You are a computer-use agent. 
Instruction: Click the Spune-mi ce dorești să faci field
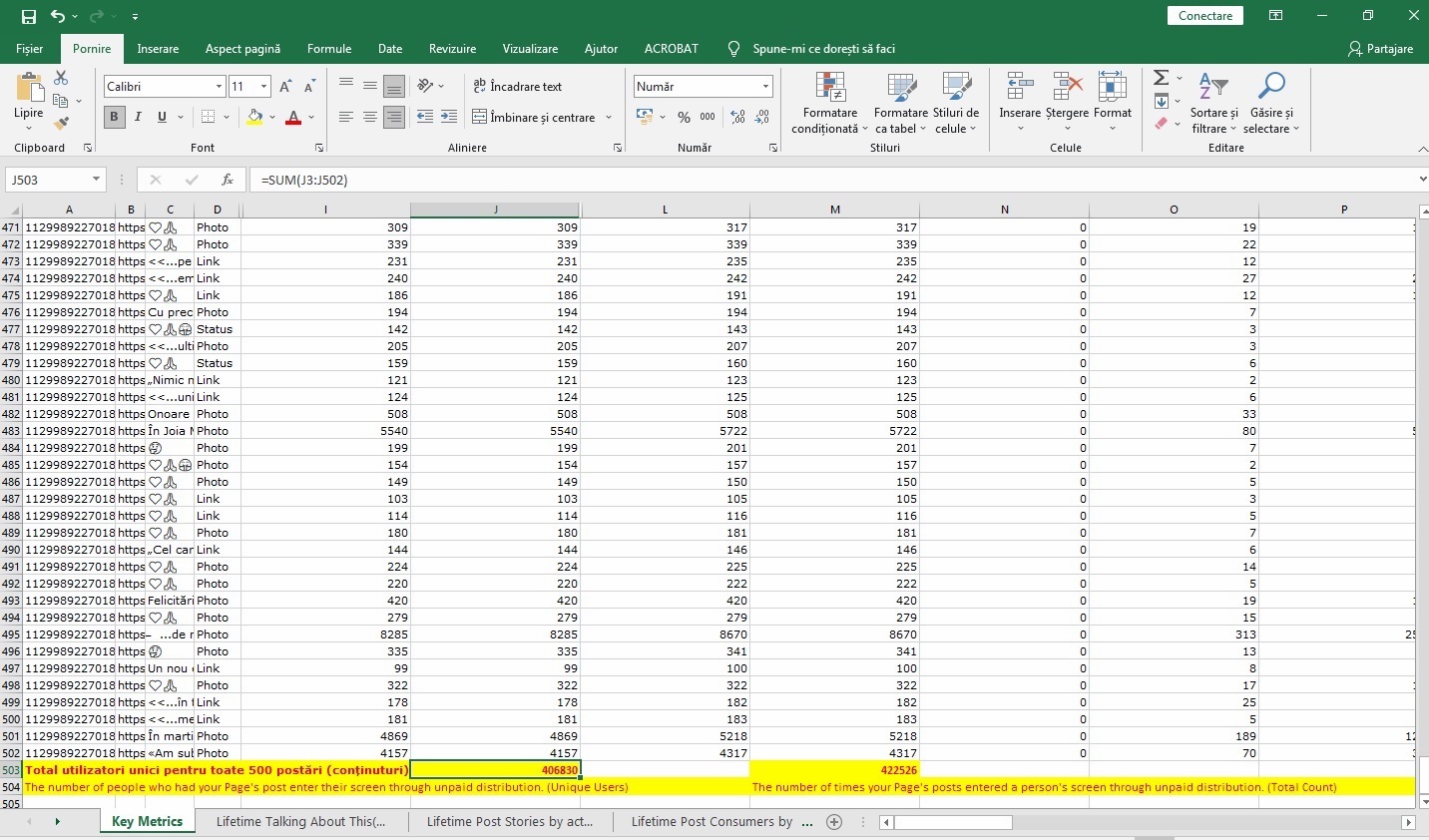pos(824,49)
